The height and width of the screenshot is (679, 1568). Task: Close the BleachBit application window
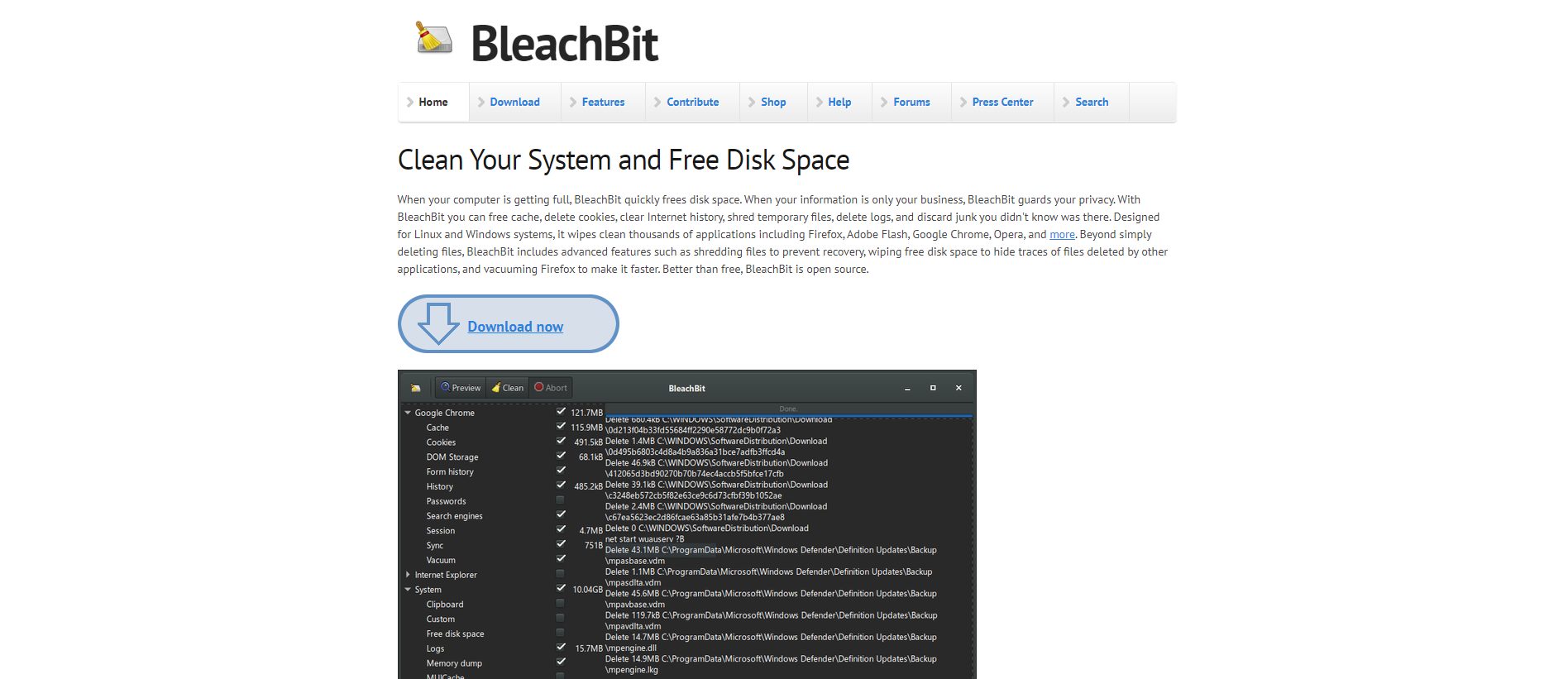[958, 388]
